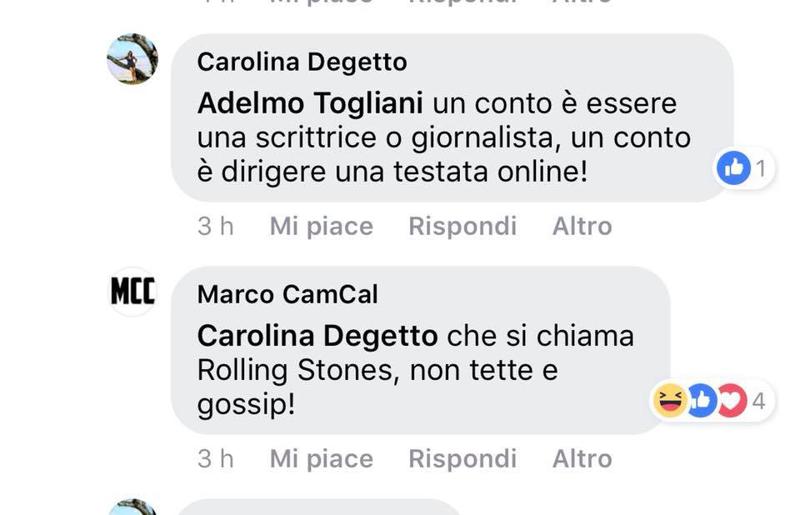The height and width of the screenshot is (515, 800).
Task: Toggle Mi piace on Carolina Degetto's comment
Action: [x=321, y=227]
